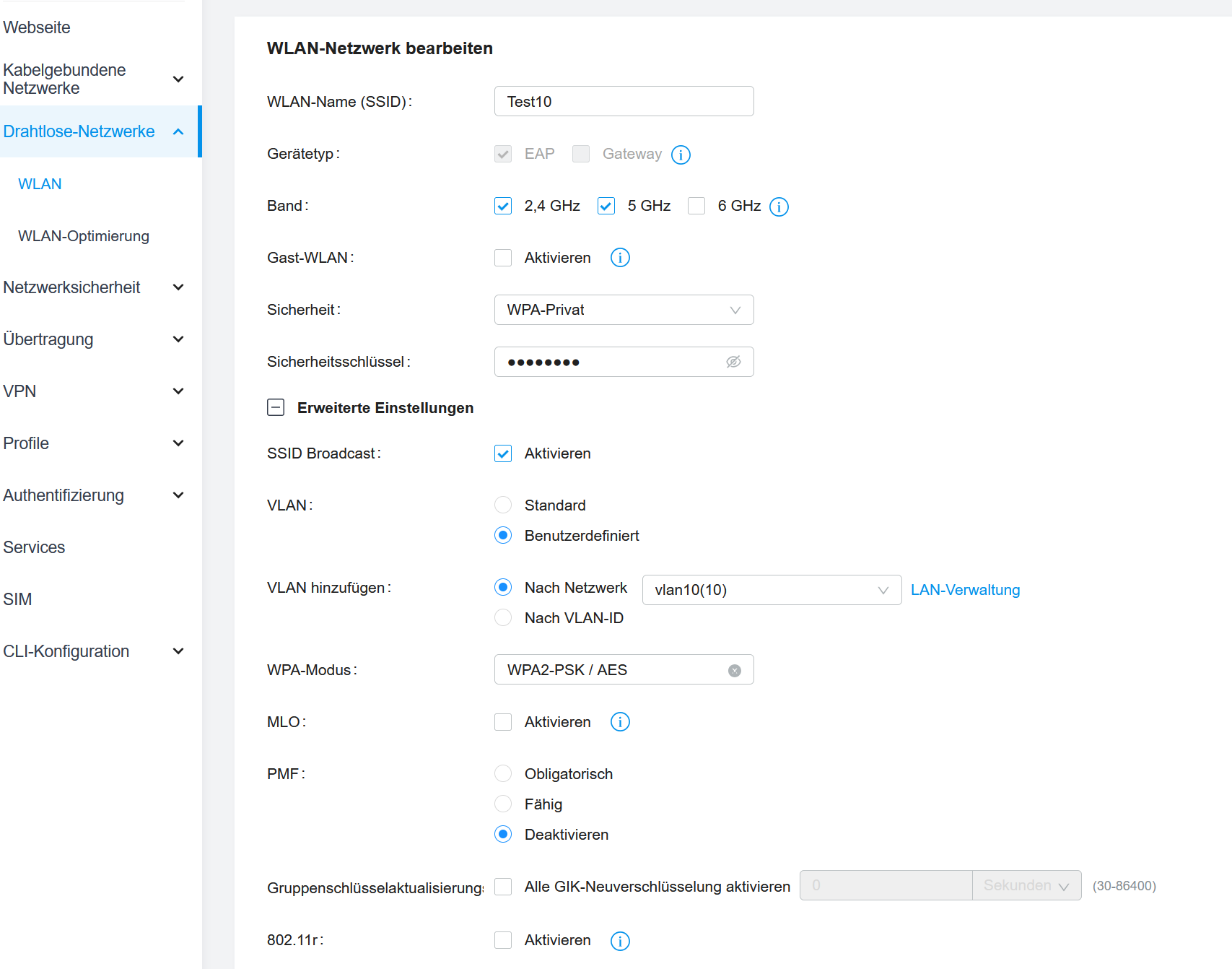Uncheck the SSID Broadcast Aktivieren checkbox
This screenshot has height=969, width=1232.
point(503,453)
